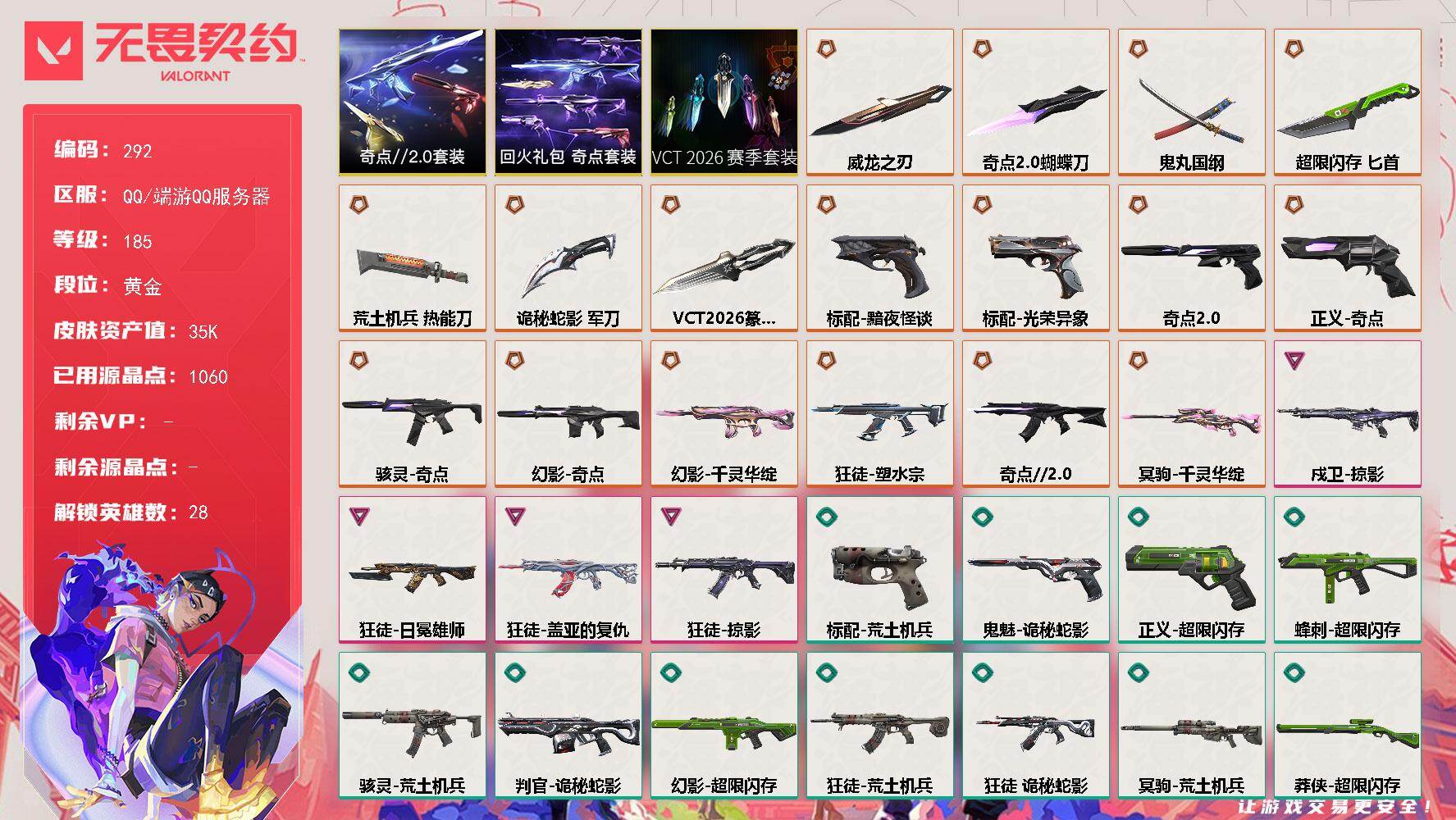The image size is (1456, 820).
Task: Click the 骇灵-奇点 rifle skin
Action: (x=413, y=414)
